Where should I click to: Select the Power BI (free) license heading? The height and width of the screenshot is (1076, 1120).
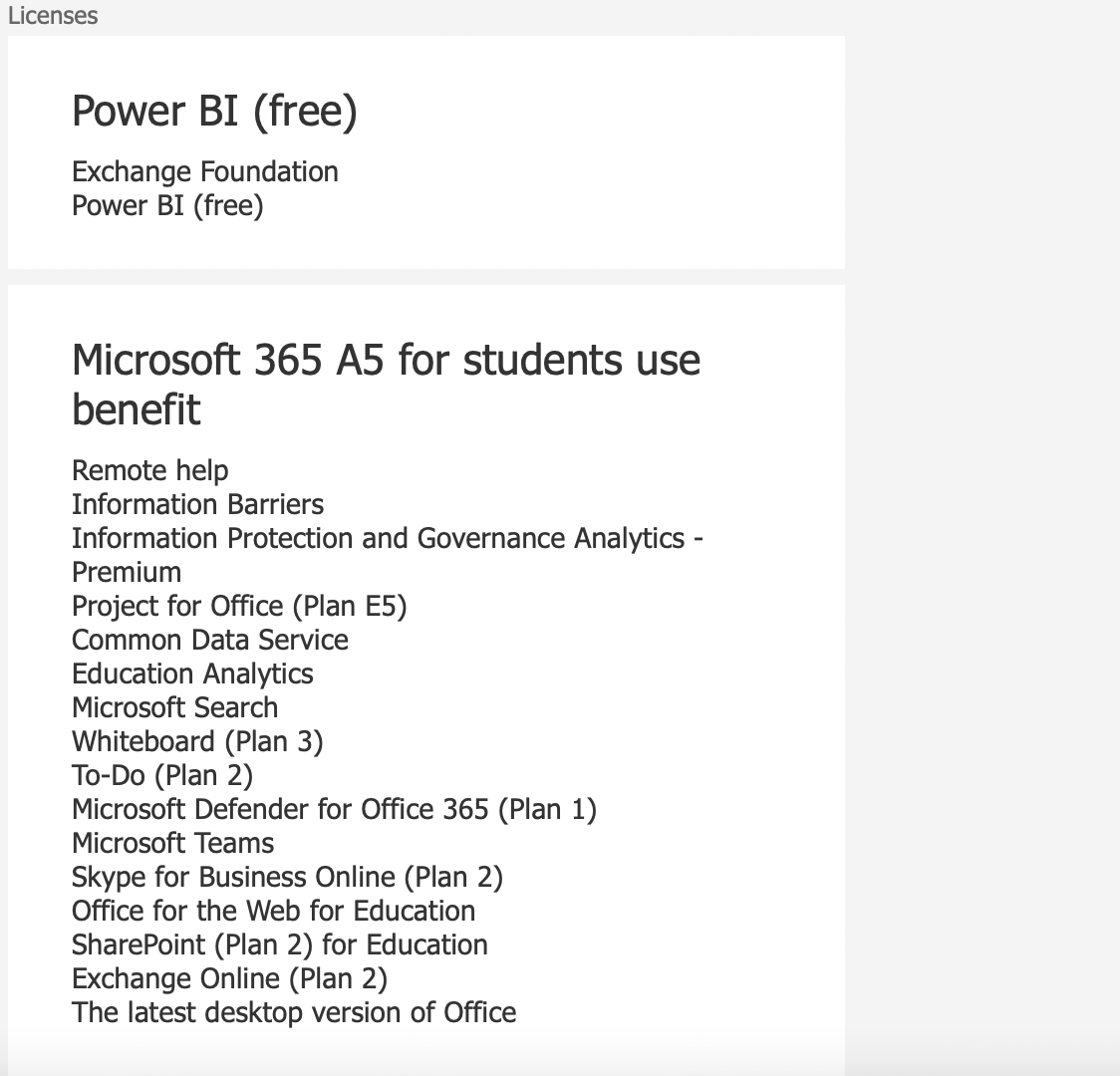coord(214,112)
